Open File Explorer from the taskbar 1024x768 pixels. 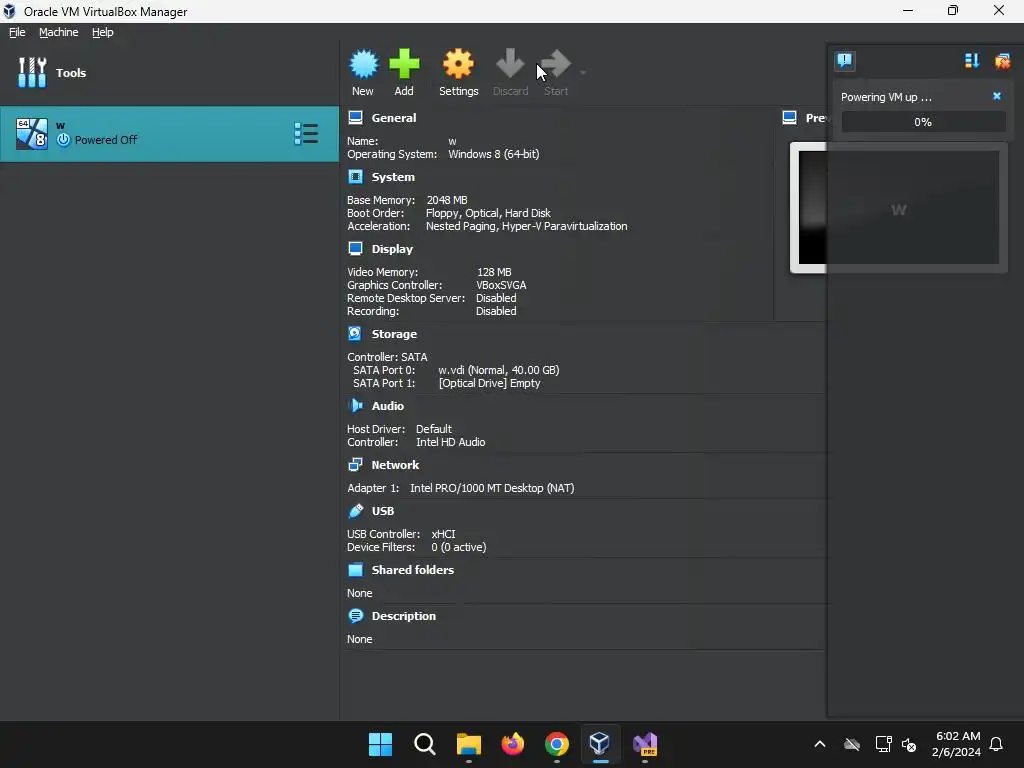click(468, 744)
